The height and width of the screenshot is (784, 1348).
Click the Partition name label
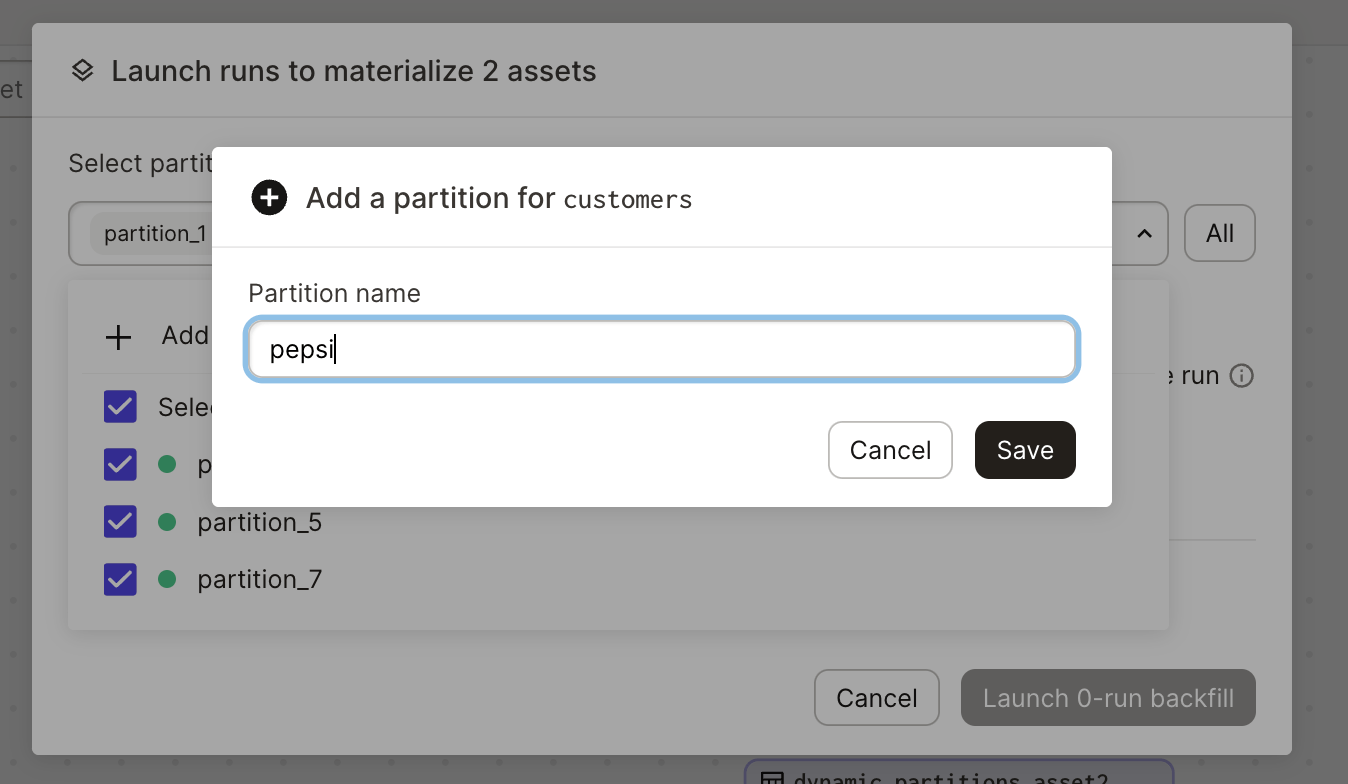coord(334,293)
